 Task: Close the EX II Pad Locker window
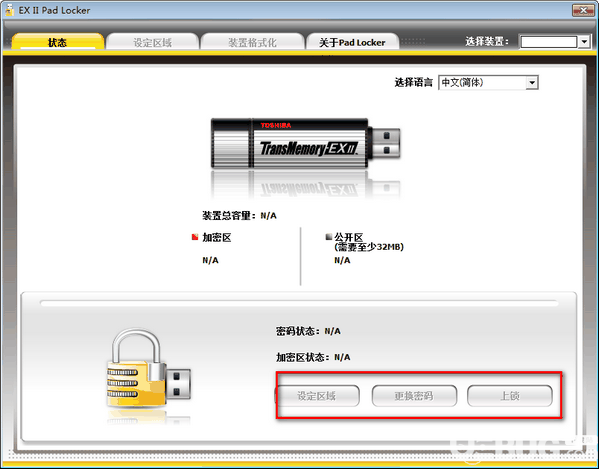583,10
